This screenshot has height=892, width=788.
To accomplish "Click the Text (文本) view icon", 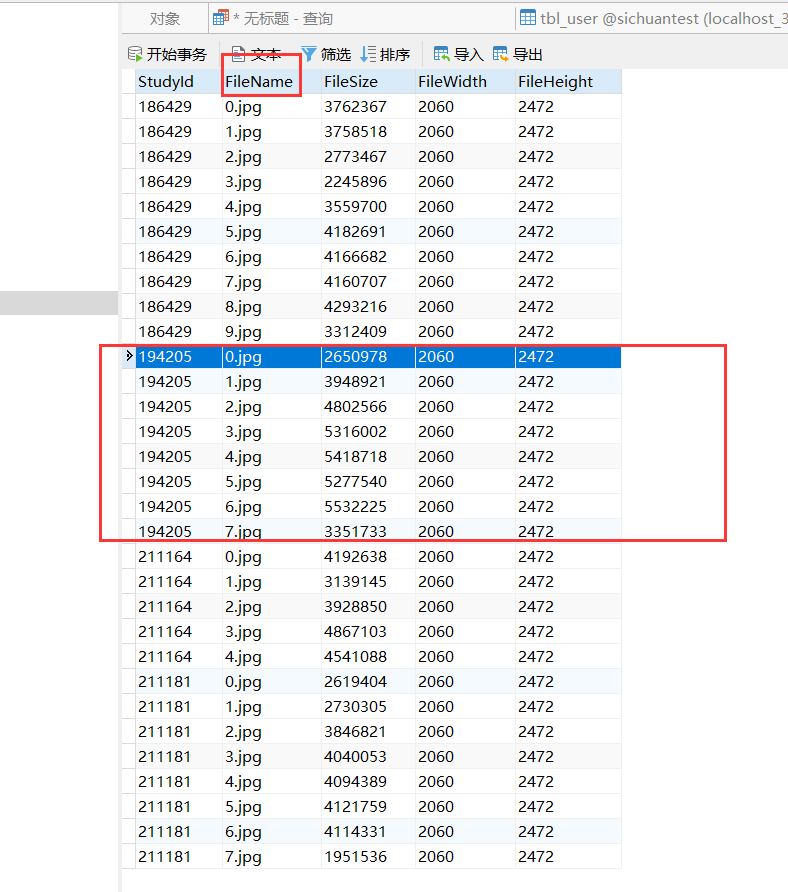I will click(x=239, y=54).
